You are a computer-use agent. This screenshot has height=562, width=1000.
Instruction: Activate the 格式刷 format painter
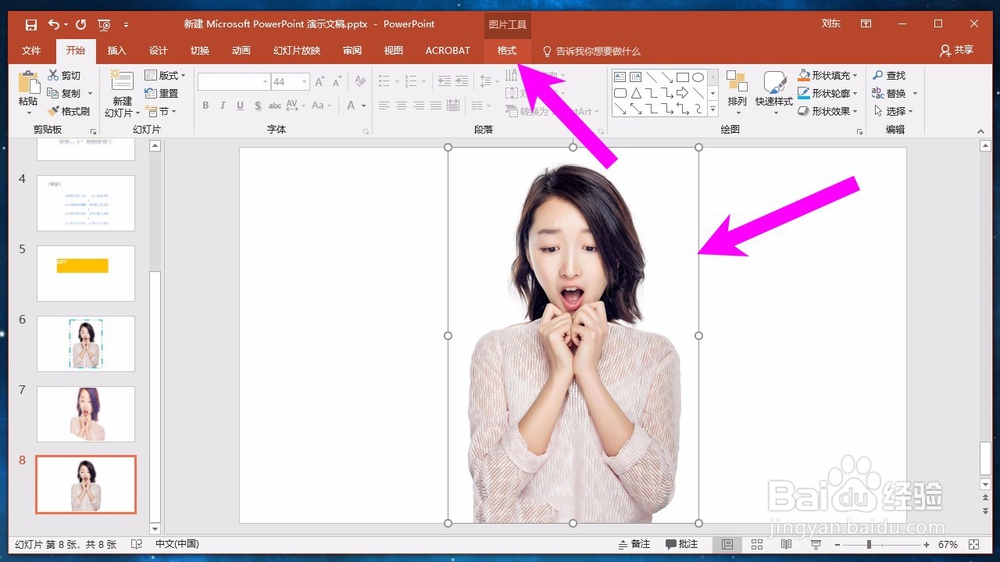[x=69, y=111]
